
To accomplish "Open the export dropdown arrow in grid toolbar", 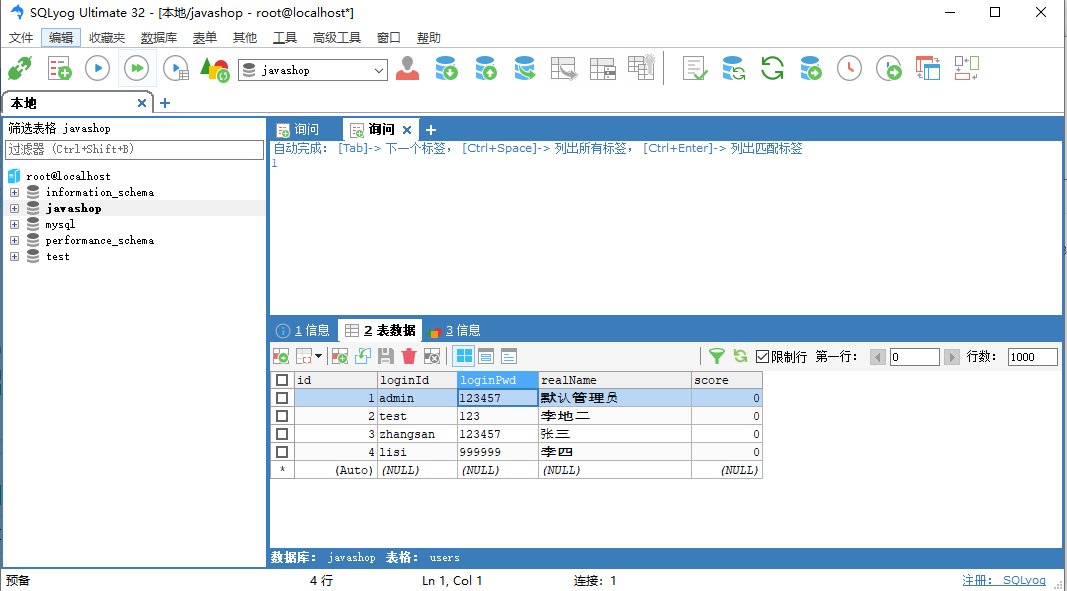I will pyautogui.click(x=318, y=355).
